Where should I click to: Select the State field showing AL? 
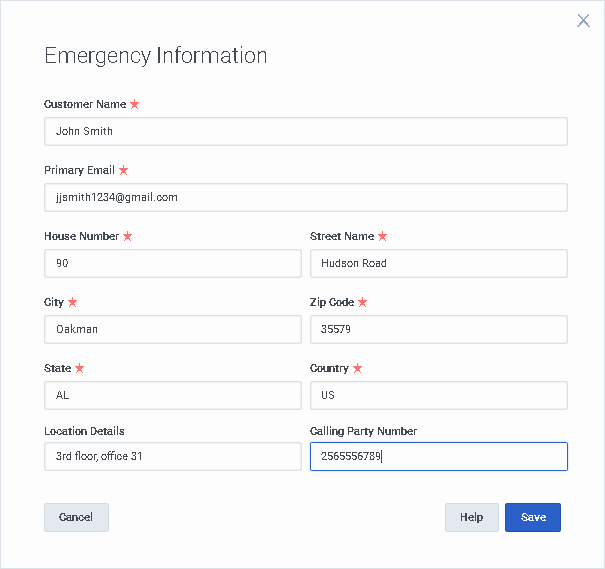coord(172,395)
